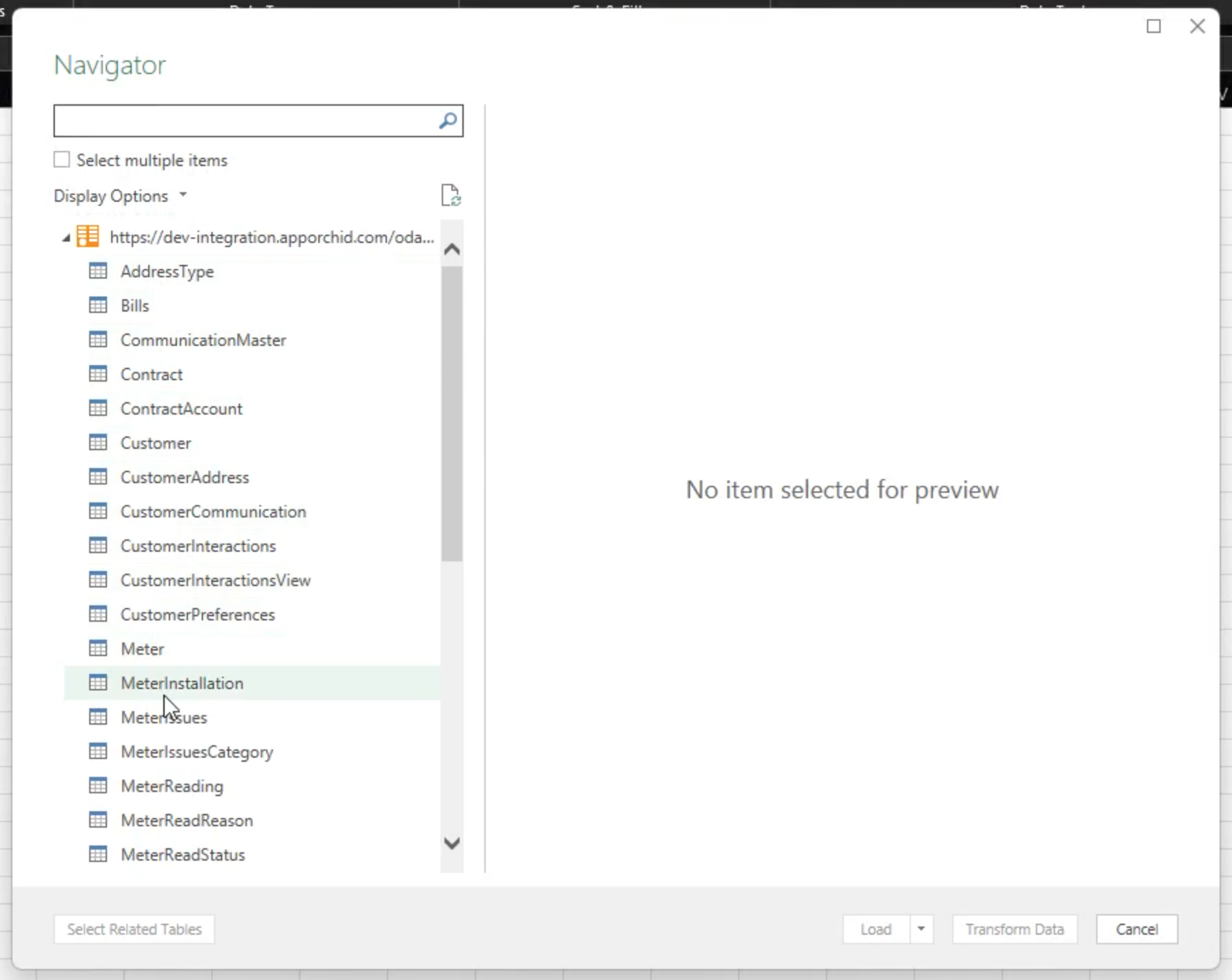Click the CommunicationMaster table icon
Viewport: 1232px width, 980px height.
98,340
